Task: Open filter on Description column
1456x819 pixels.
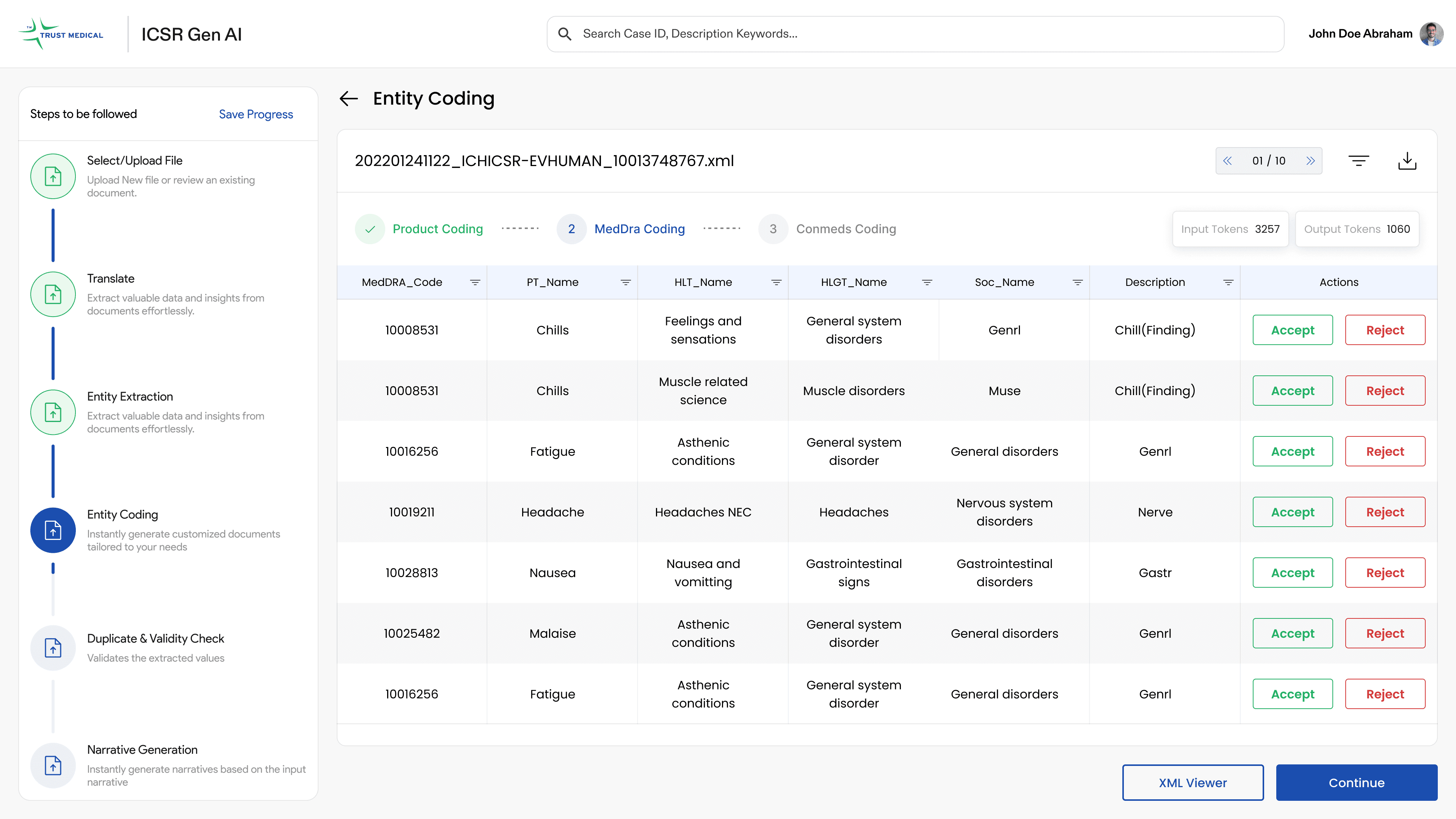Action: click(x=1228, y=282)
